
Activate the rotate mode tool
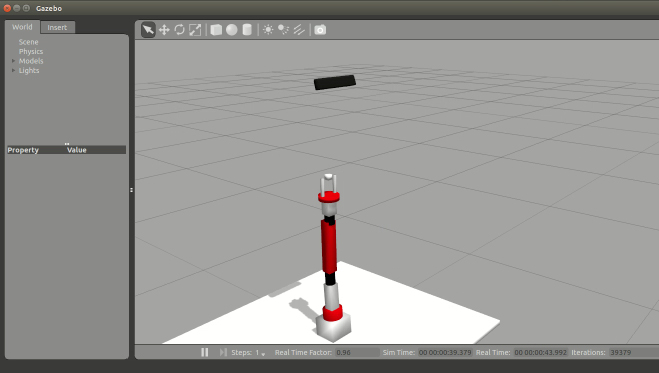(x=179, y=30)
